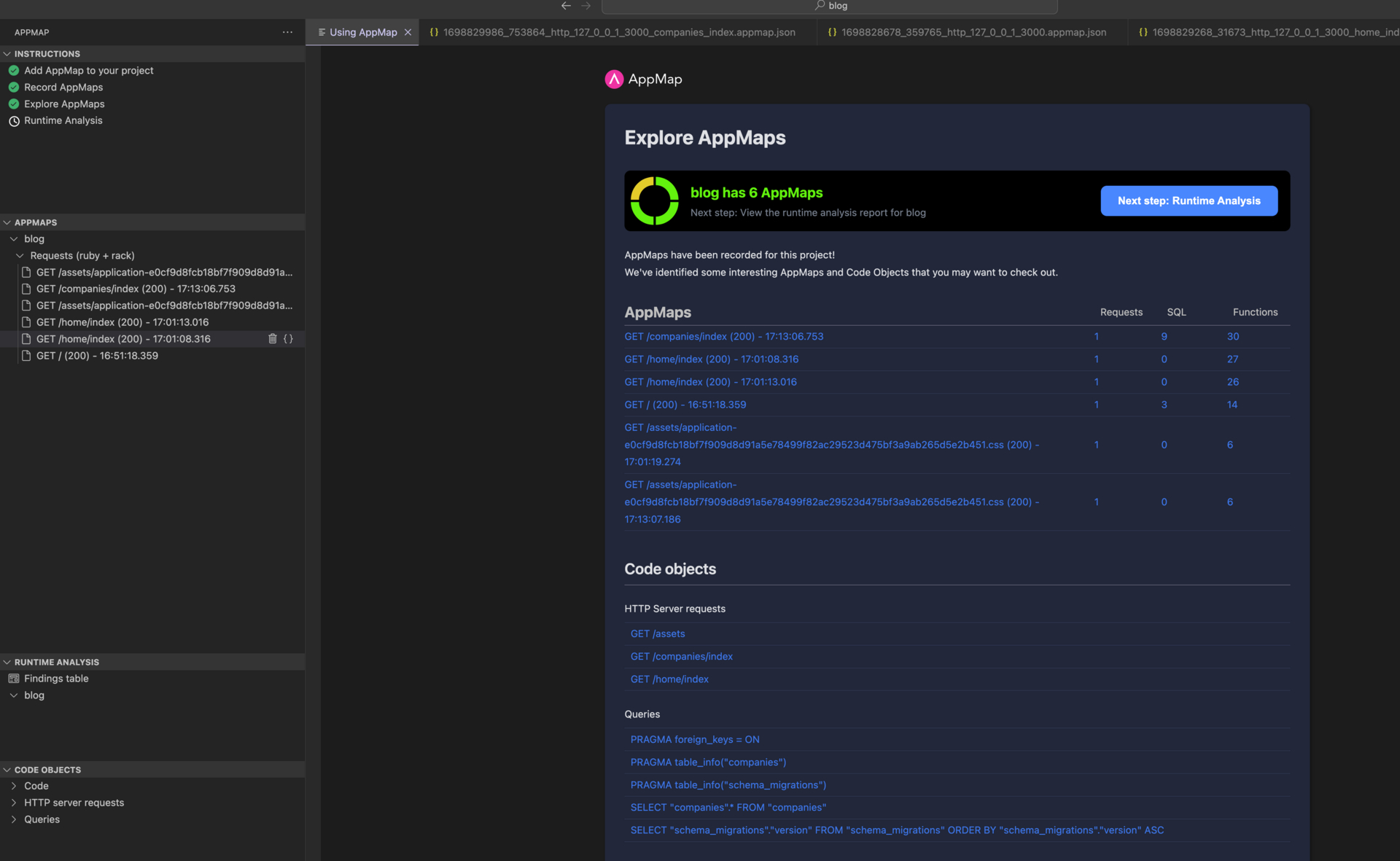This screenshot has width=1400, height=861.
Task: Click Functions count 30 for companies/index row
Action: (1232, 337)
